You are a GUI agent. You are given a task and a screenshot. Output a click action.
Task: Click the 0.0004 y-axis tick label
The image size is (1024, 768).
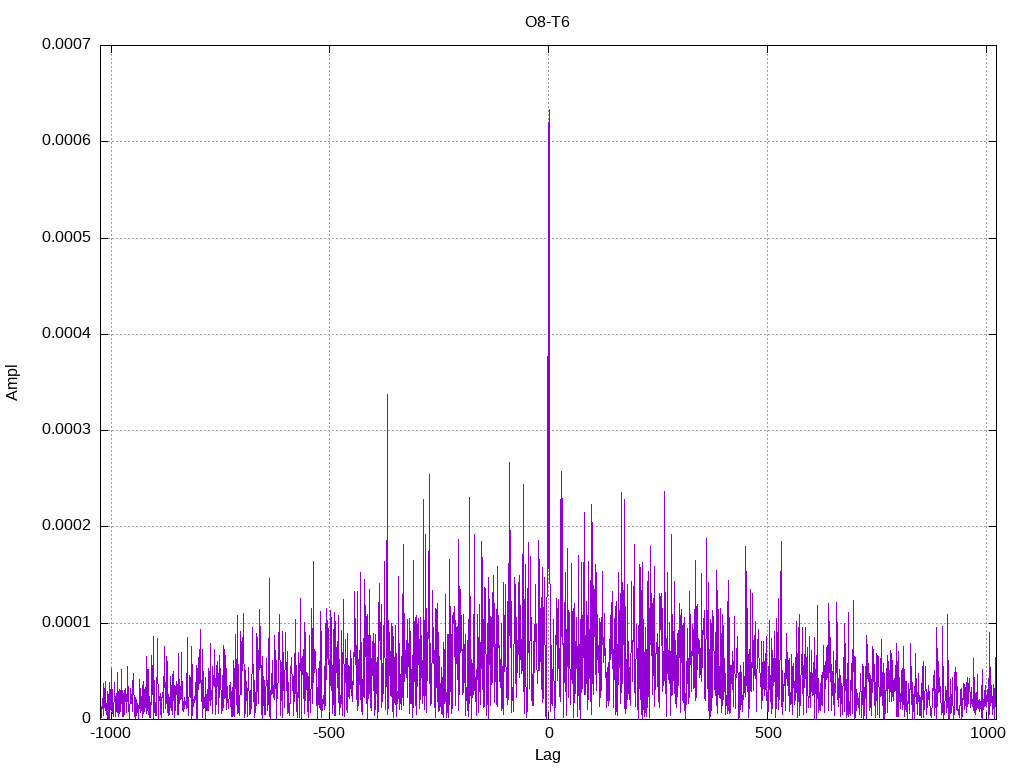(x=67, y=333)
